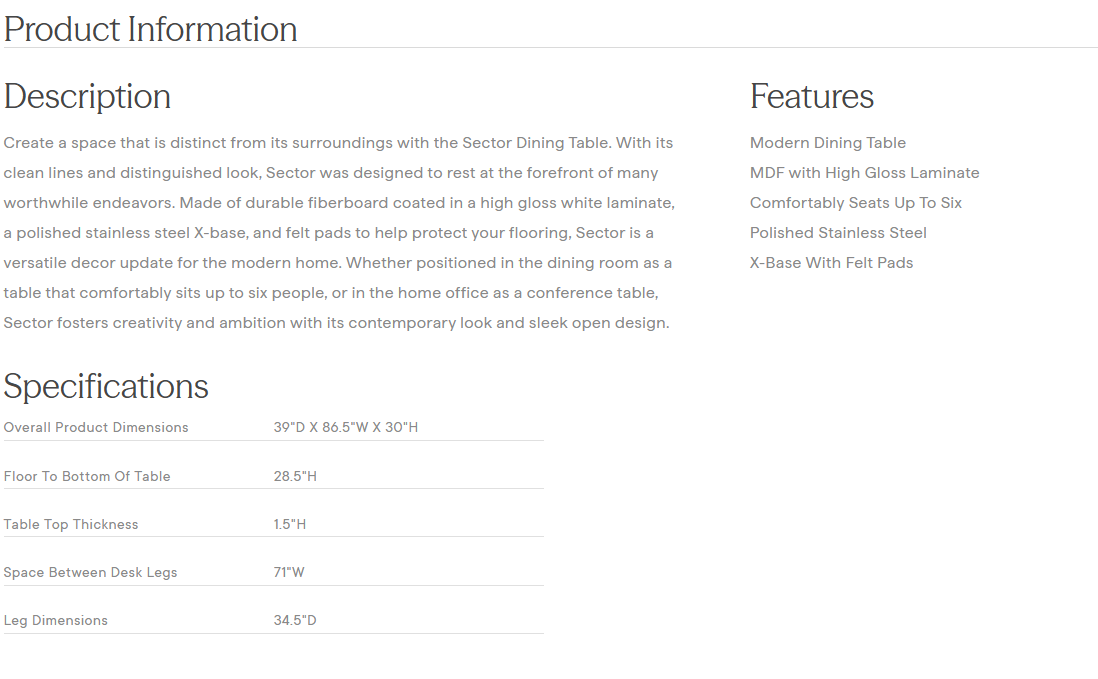Select the Polished Stainless Steel feature line

(x=838, y=233)
